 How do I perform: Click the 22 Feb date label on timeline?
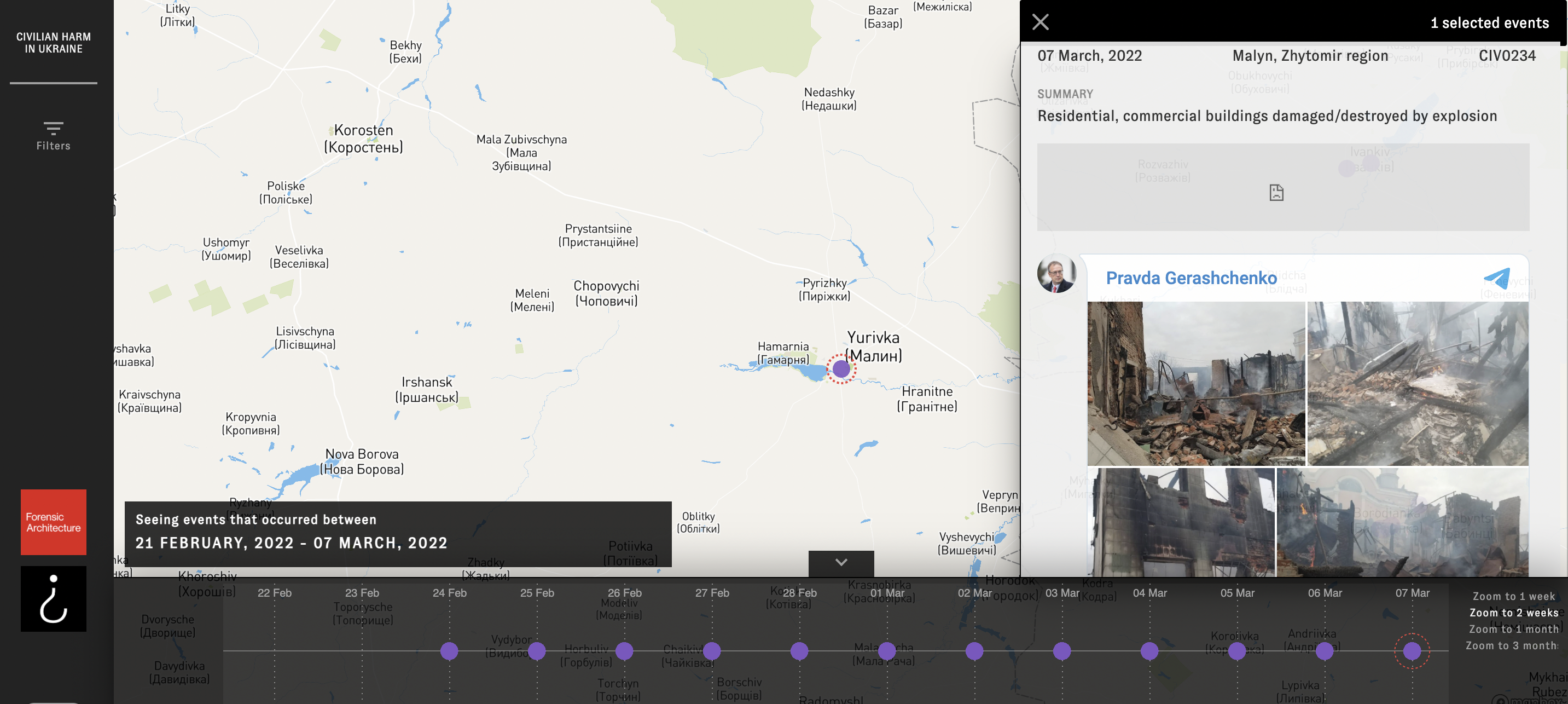[275, 592]
